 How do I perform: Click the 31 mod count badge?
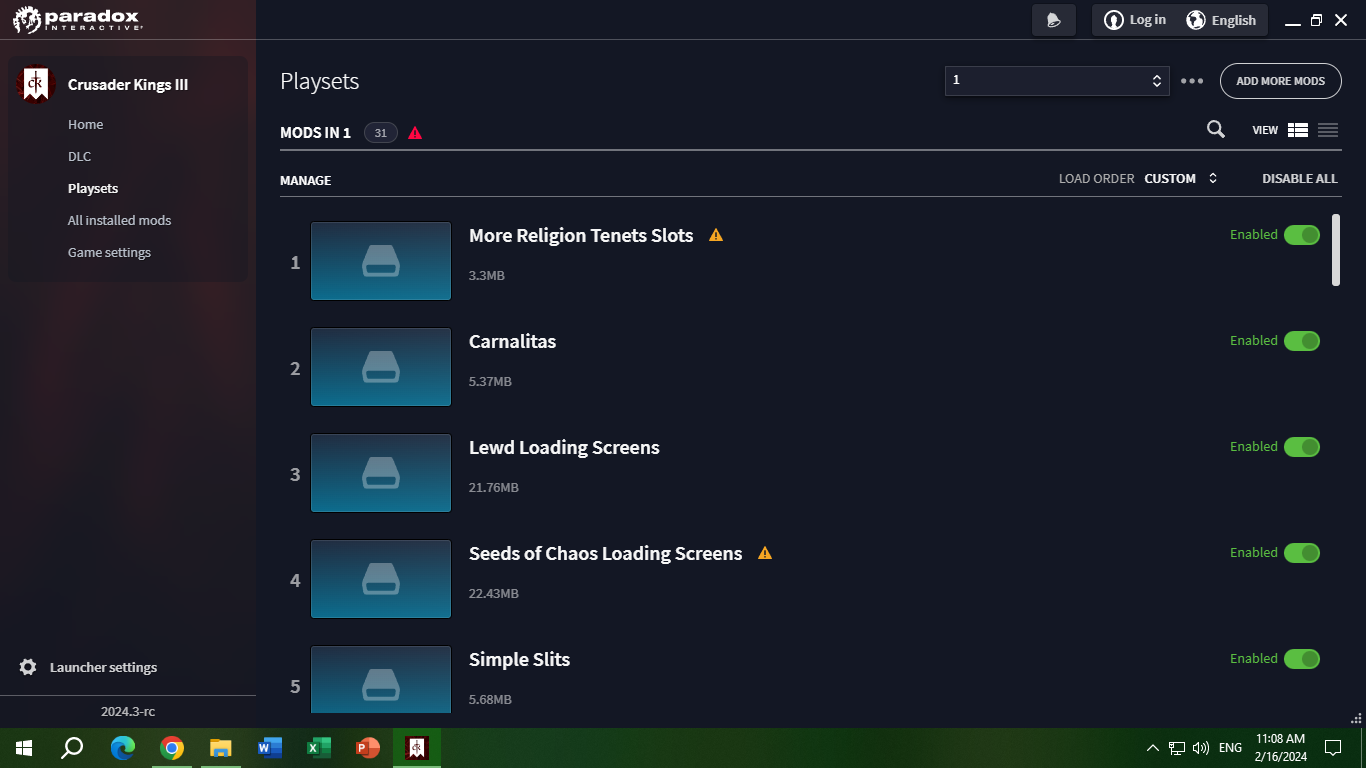[x=381, y=133]
